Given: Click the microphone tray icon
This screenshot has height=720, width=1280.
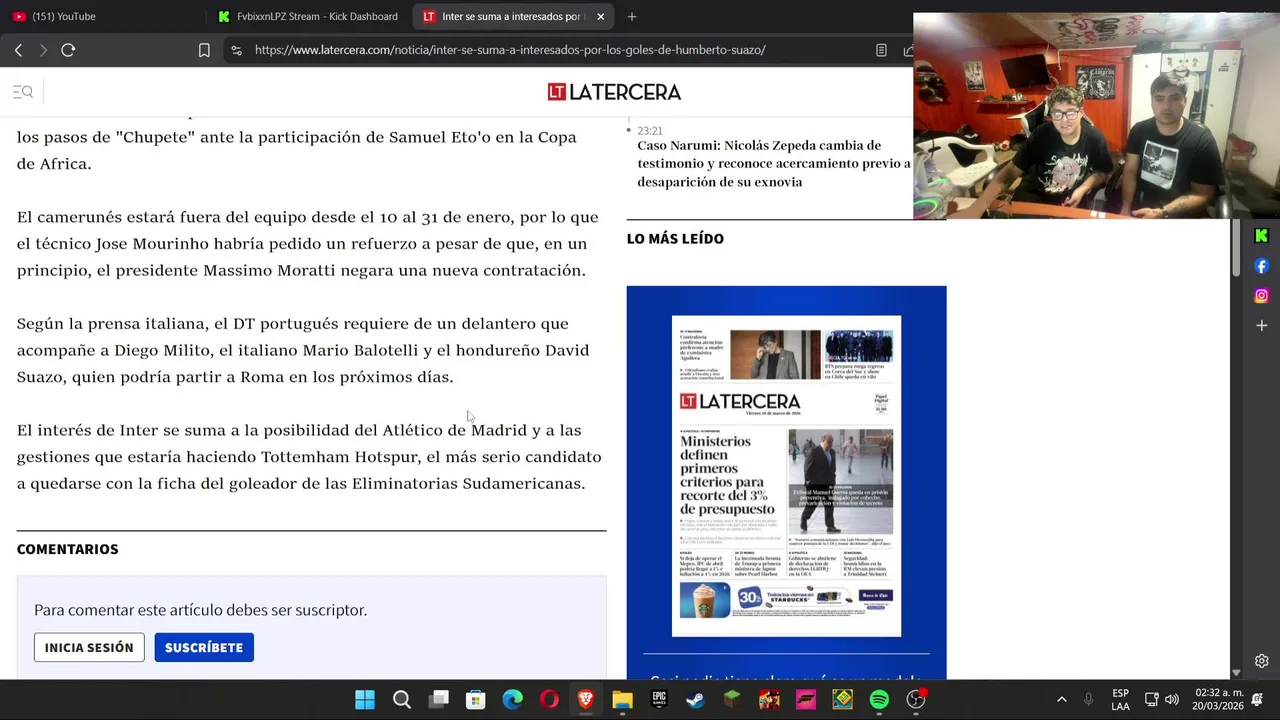Looking at the screenshot, I should click(1089, 700).
